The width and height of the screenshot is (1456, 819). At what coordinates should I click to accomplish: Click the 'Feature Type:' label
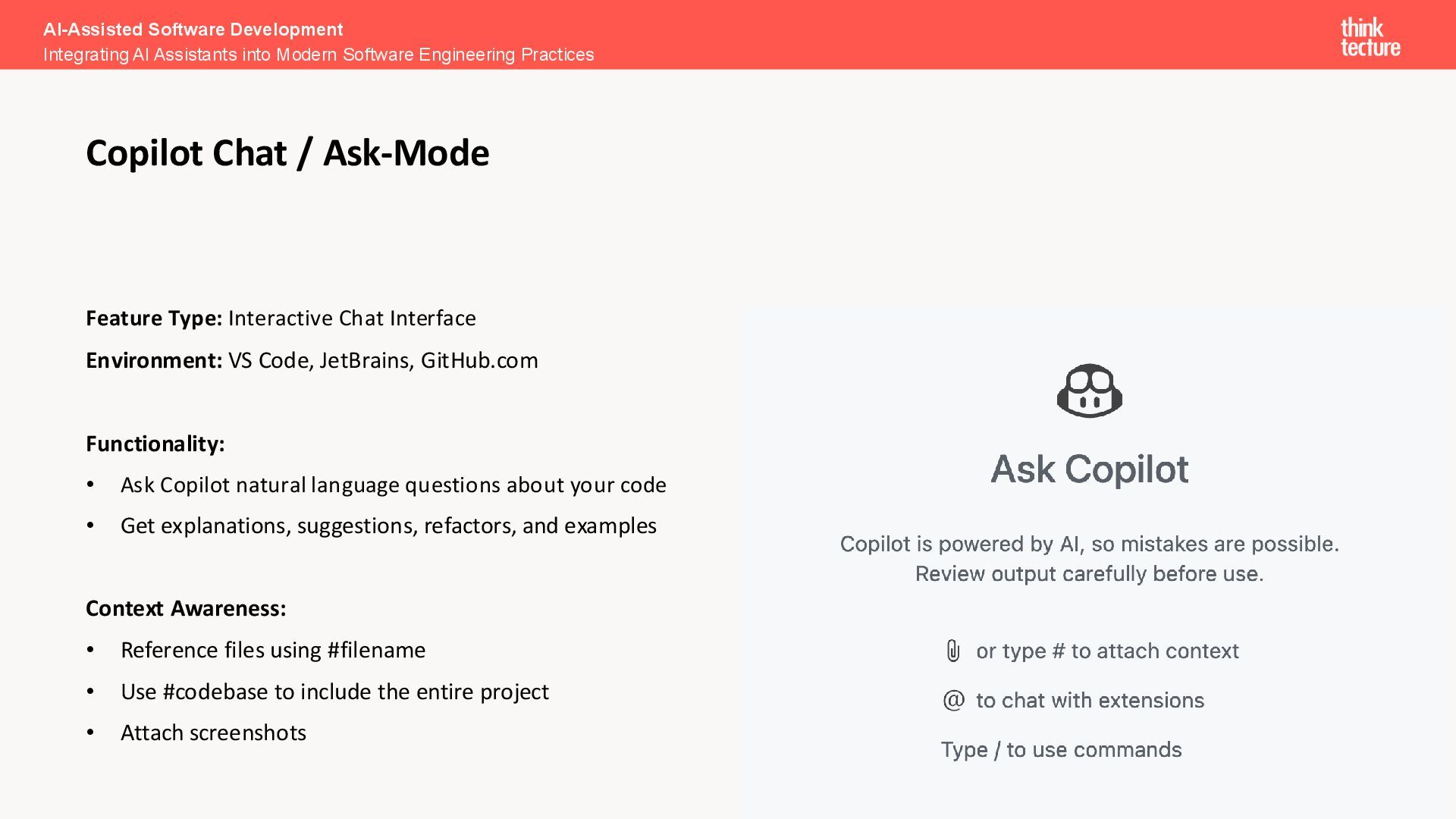click(x=154, y=318)
